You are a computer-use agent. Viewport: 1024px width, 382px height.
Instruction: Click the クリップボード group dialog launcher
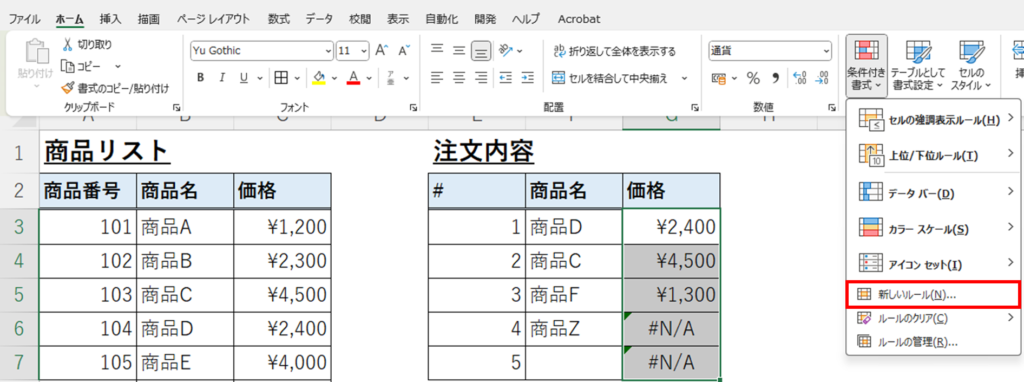click(175, 107)
